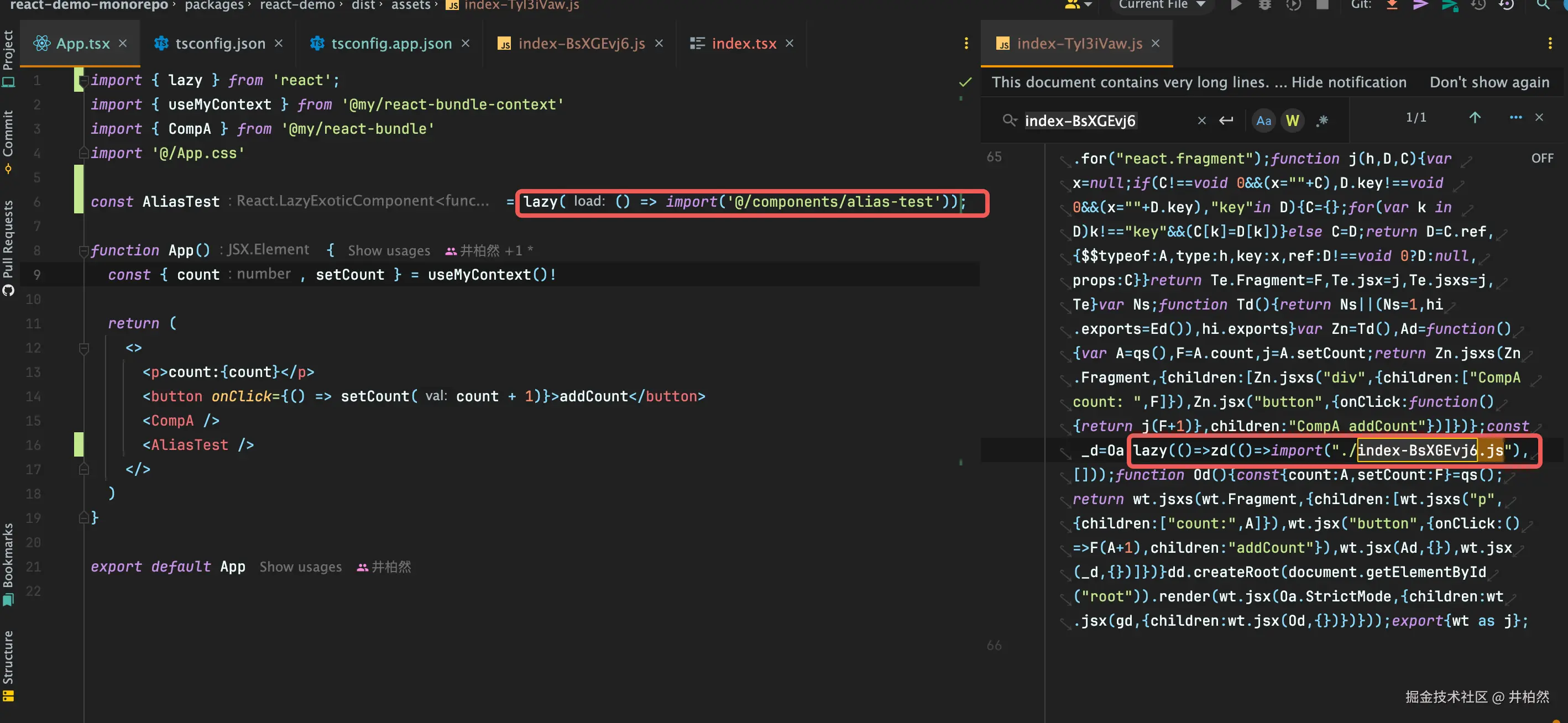
Task: Click the Git push arrow with lock
Action: coord(1449,5)
